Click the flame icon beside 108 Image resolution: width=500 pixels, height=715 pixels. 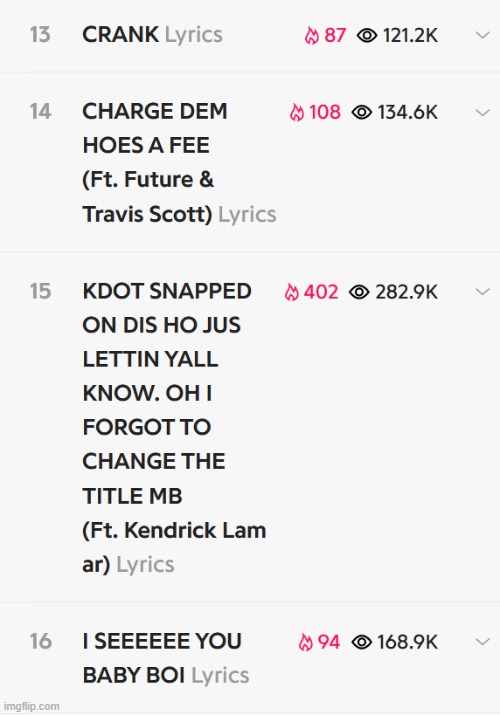[x=297, y=112]
